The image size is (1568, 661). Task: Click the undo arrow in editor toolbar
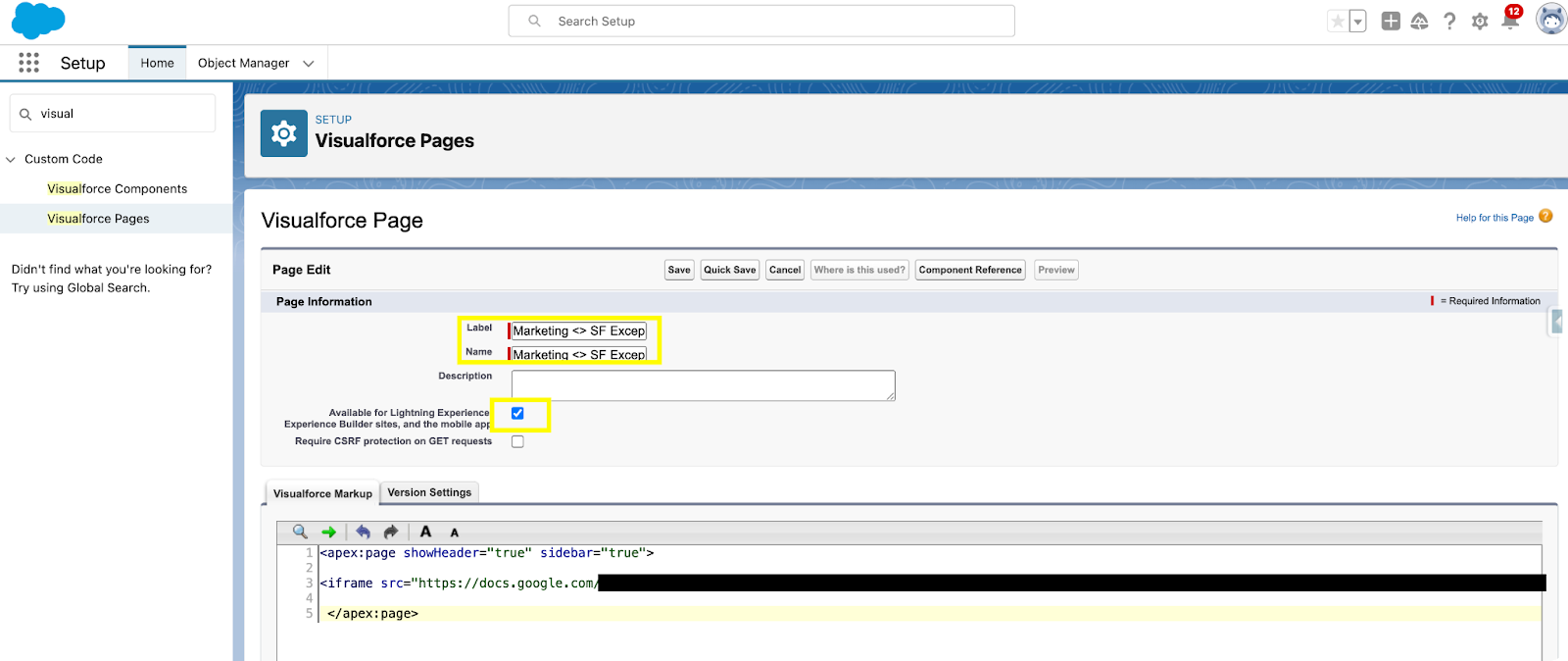(364, 532)
